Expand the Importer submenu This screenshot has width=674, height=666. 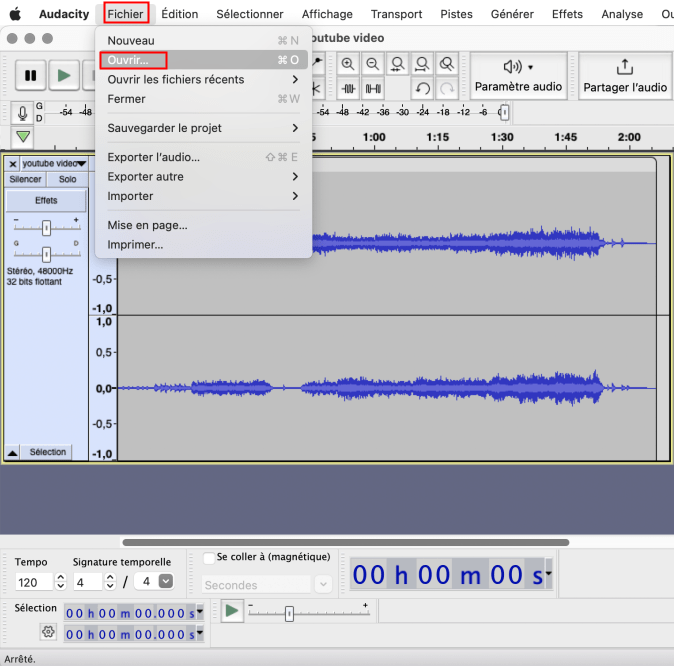point(202,196)
